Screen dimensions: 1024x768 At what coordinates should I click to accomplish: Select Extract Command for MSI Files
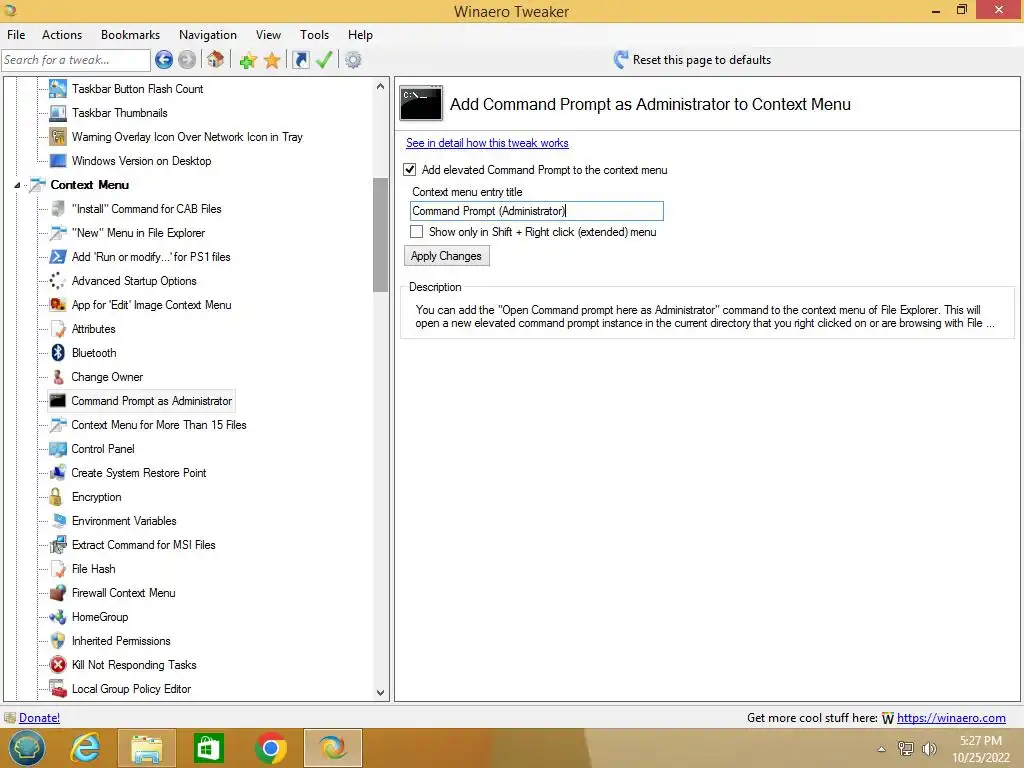pos(144,545)
